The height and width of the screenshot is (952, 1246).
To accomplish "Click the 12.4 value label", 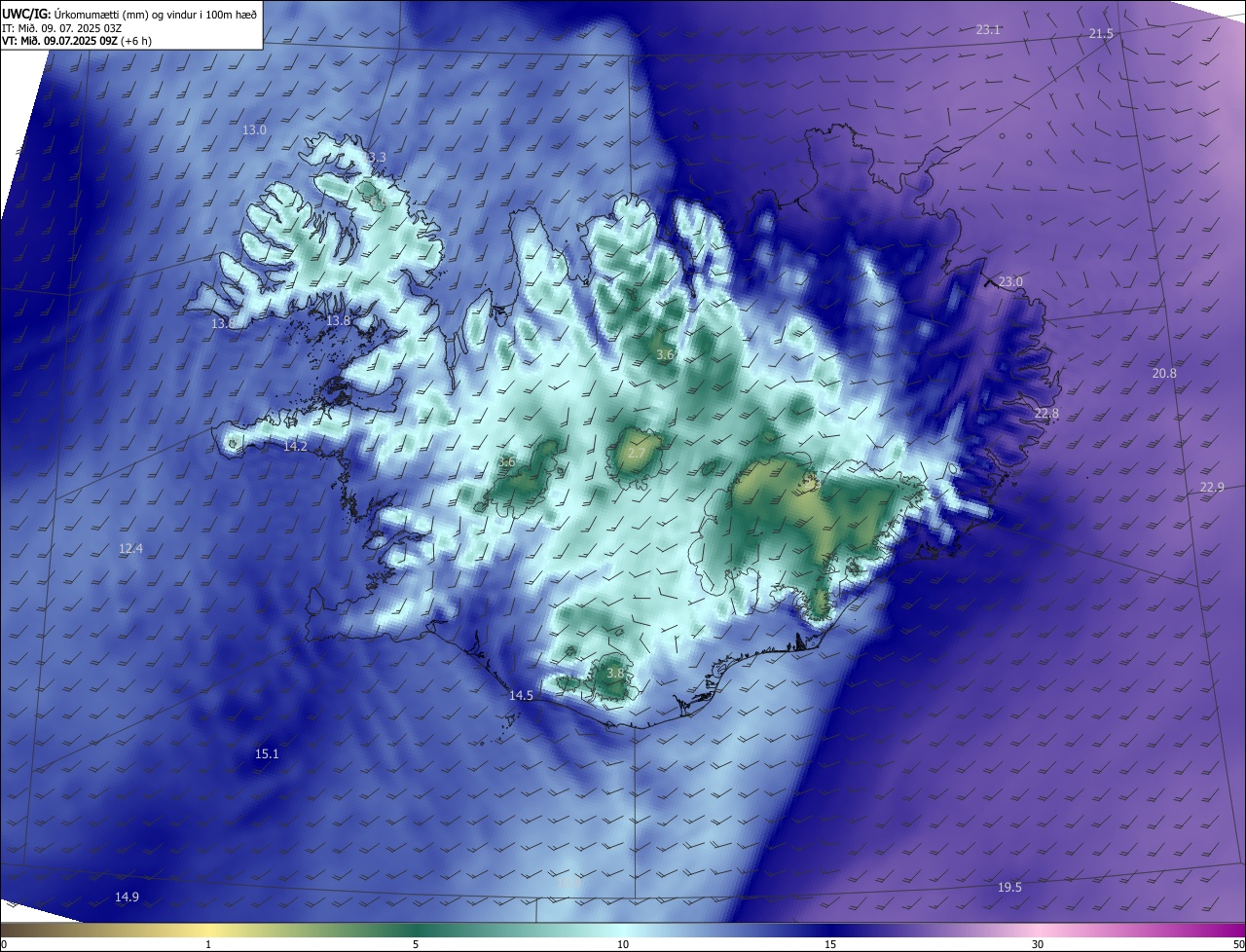I will tap(130, 549).
